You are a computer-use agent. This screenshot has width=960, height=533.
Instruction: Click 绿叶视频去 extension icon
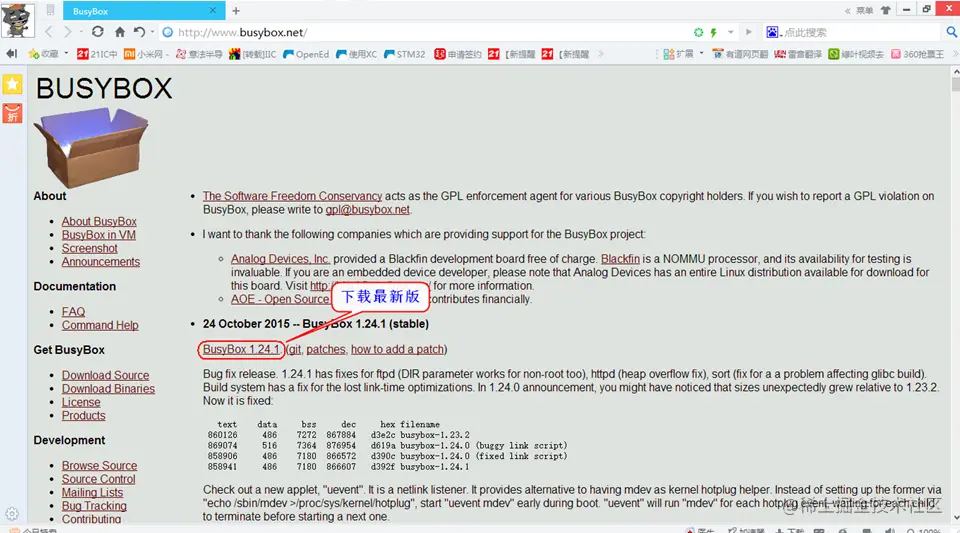pyautogui.click(x=856, y=54)
